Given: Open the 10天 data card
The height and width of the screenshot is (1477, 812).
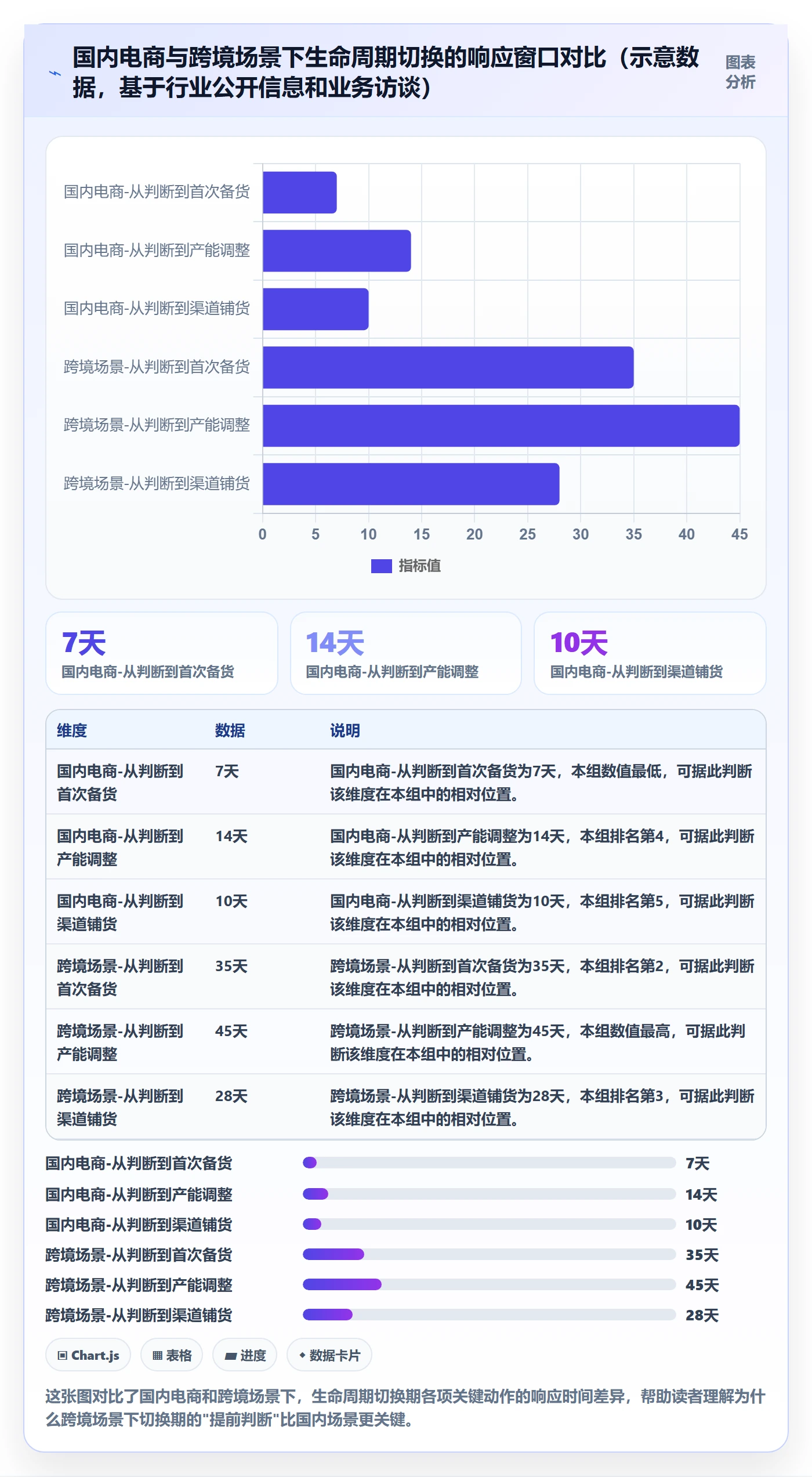Looking at the screenshot, I should coord(650,653).
